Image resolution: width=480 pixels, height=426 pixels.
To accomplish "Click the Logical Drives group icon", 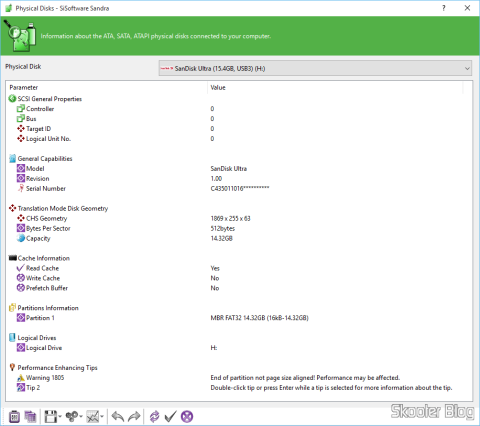I will pyautogui.click(x=12, y=338).
